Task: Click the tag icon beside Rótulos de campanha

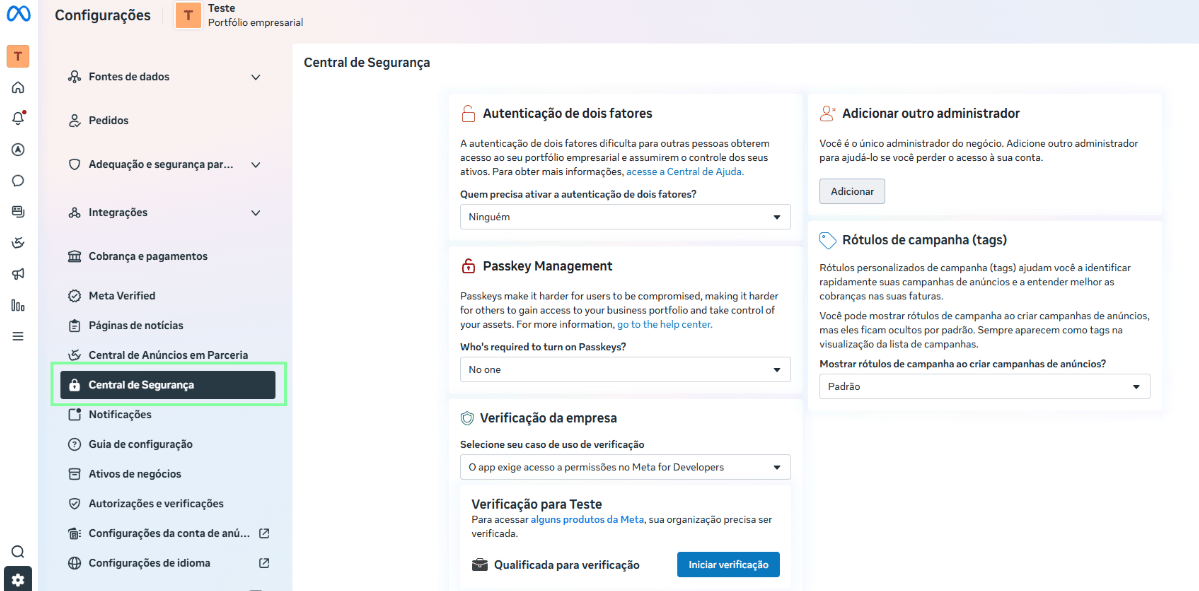Action: click(x=827, y=240)
